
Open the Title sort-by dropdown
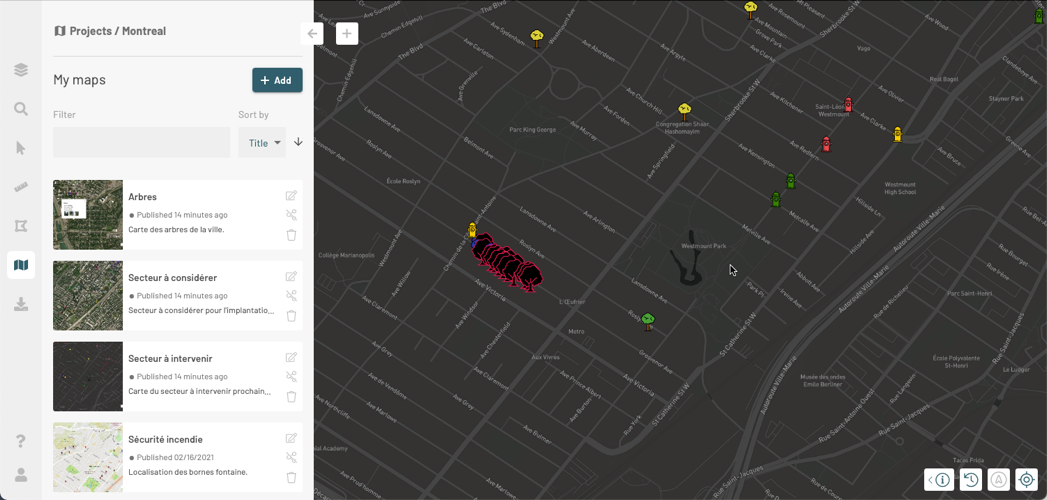(262, 143)
